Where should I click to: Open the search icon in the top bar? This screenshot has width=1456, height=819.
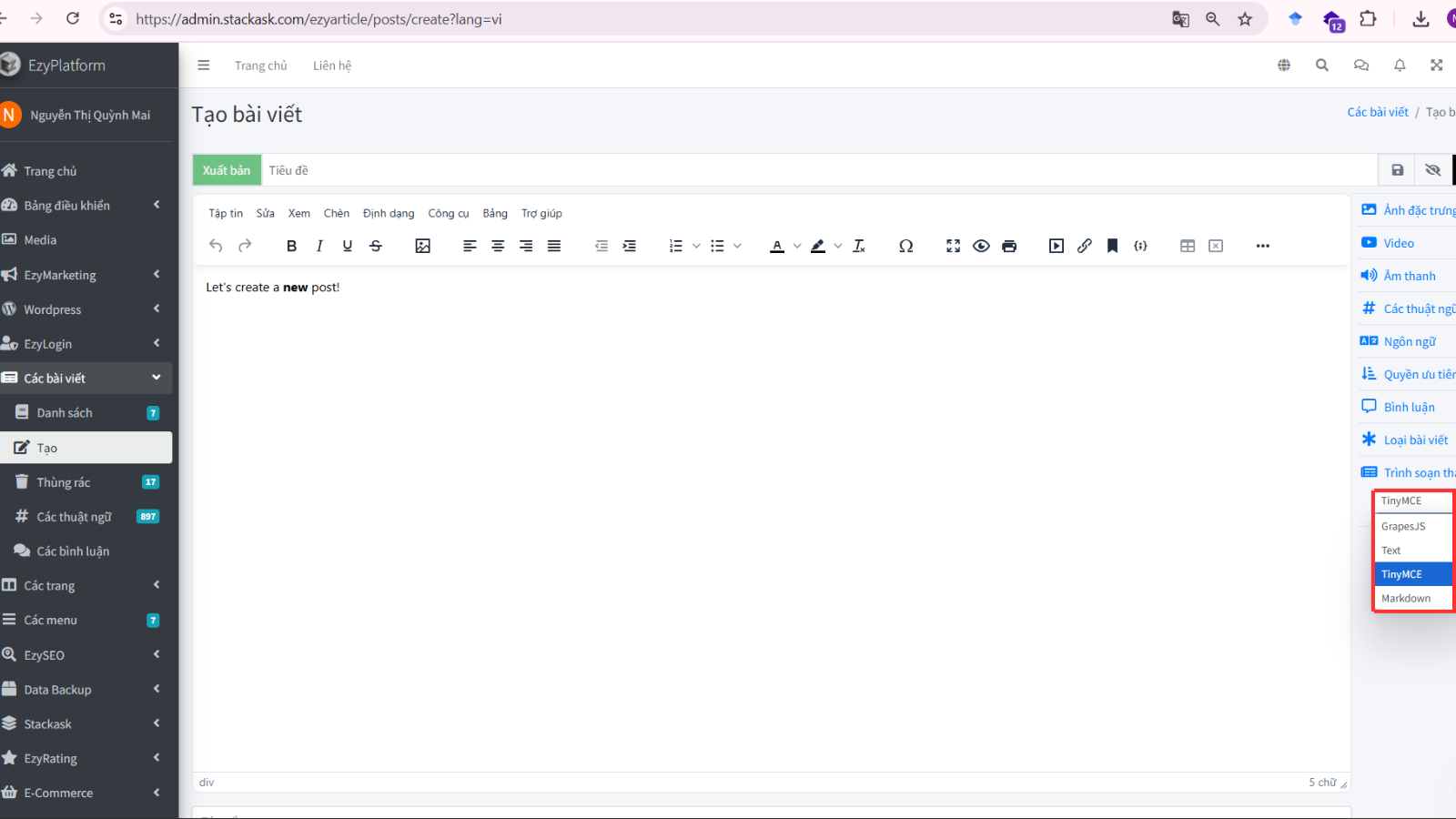(1322, 66)
